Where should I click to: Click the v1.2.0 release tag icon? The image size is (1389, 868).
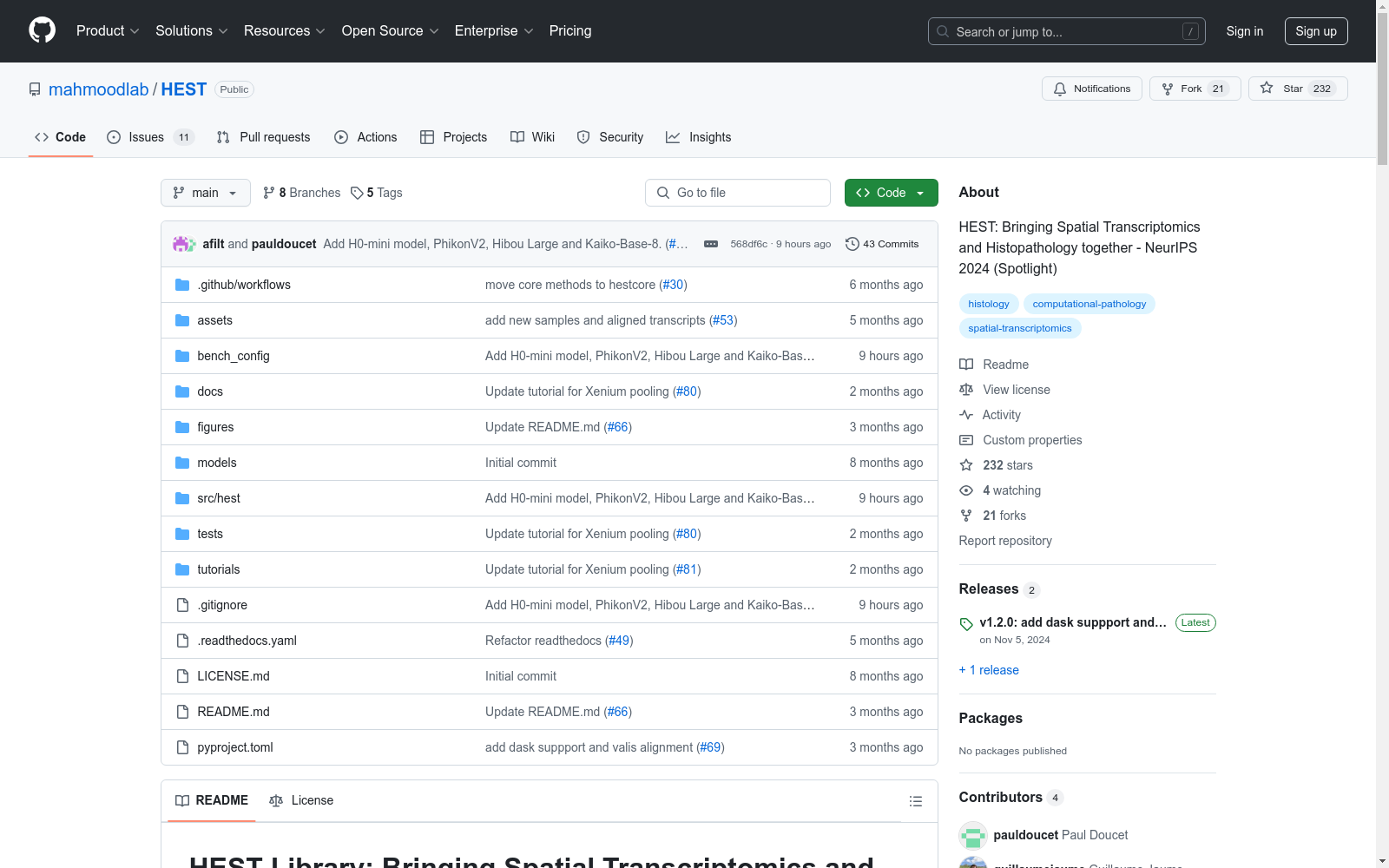(x=966, y=624)
